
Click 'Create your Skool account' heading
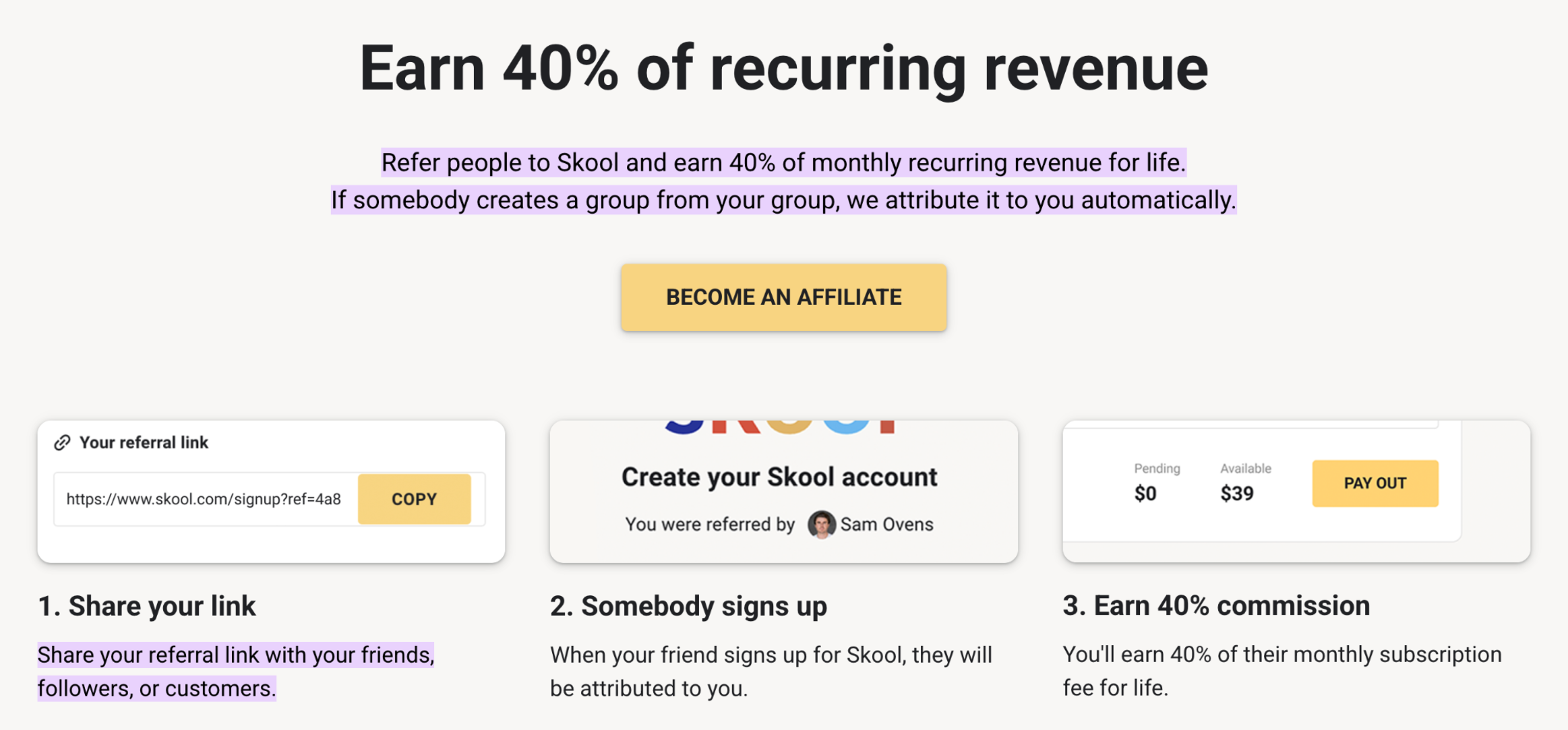click(779, 477)
